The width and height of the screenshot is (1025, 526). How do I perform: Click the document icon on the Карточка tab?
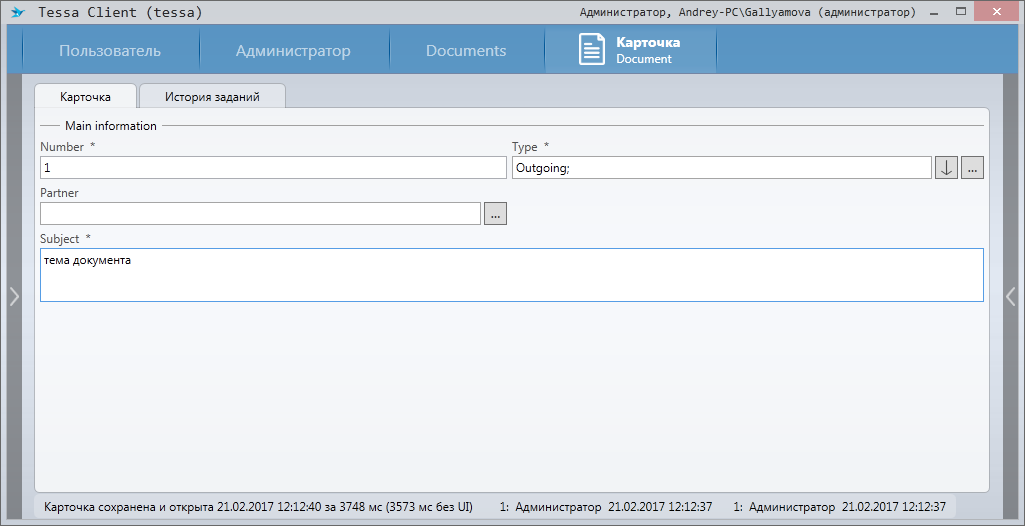[592, 50]
